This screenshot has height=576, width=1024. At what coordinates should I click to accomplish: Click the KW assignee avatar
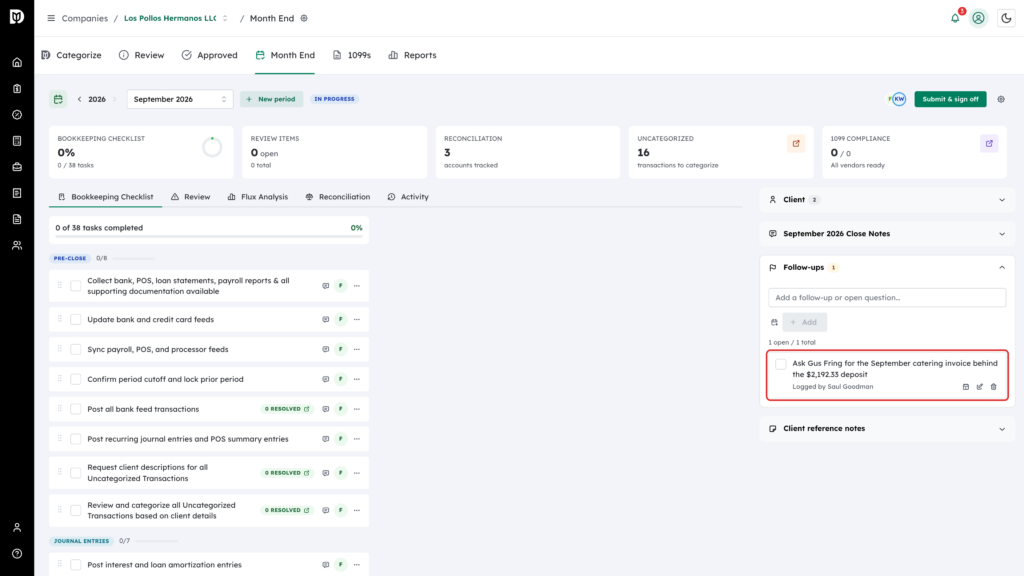tap(899, 99)
